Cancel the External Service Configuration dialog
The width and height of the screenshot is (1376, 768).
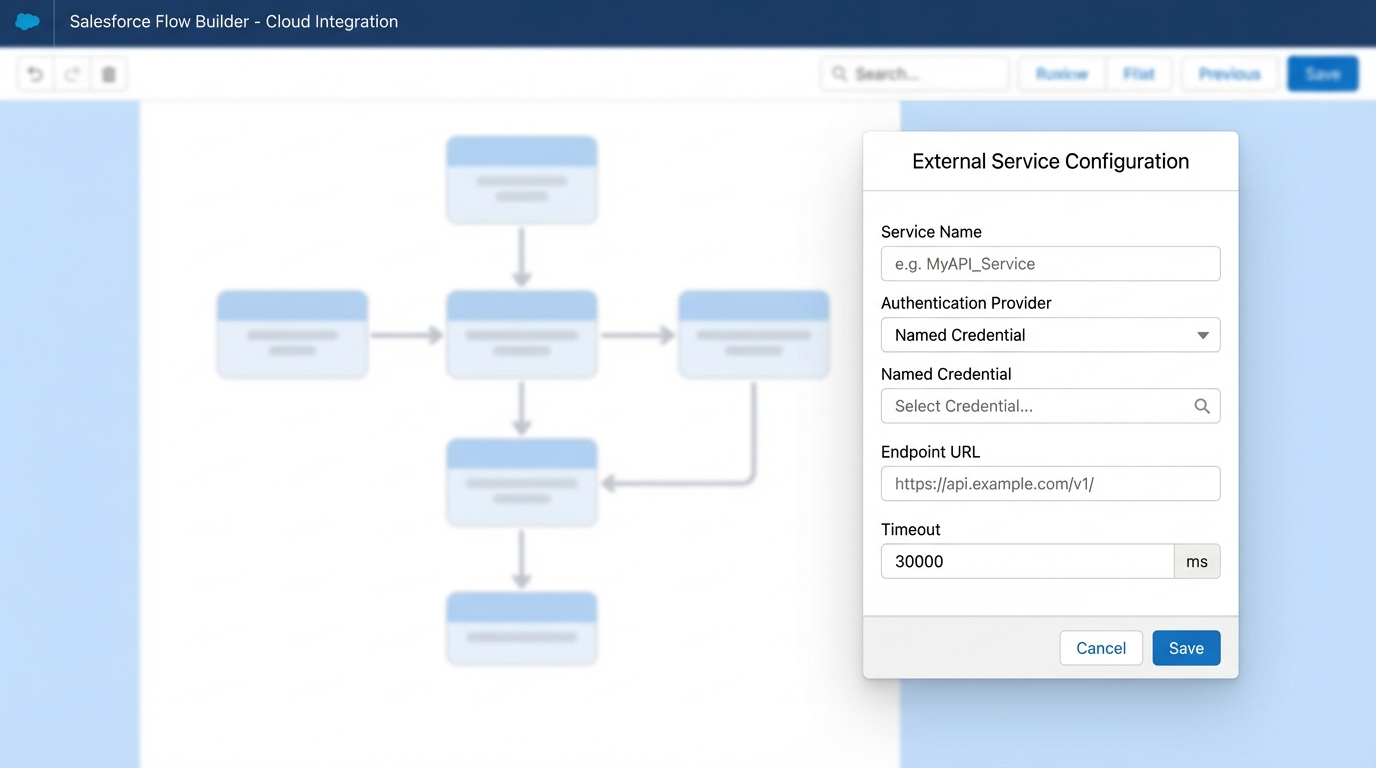point(1101,648)
